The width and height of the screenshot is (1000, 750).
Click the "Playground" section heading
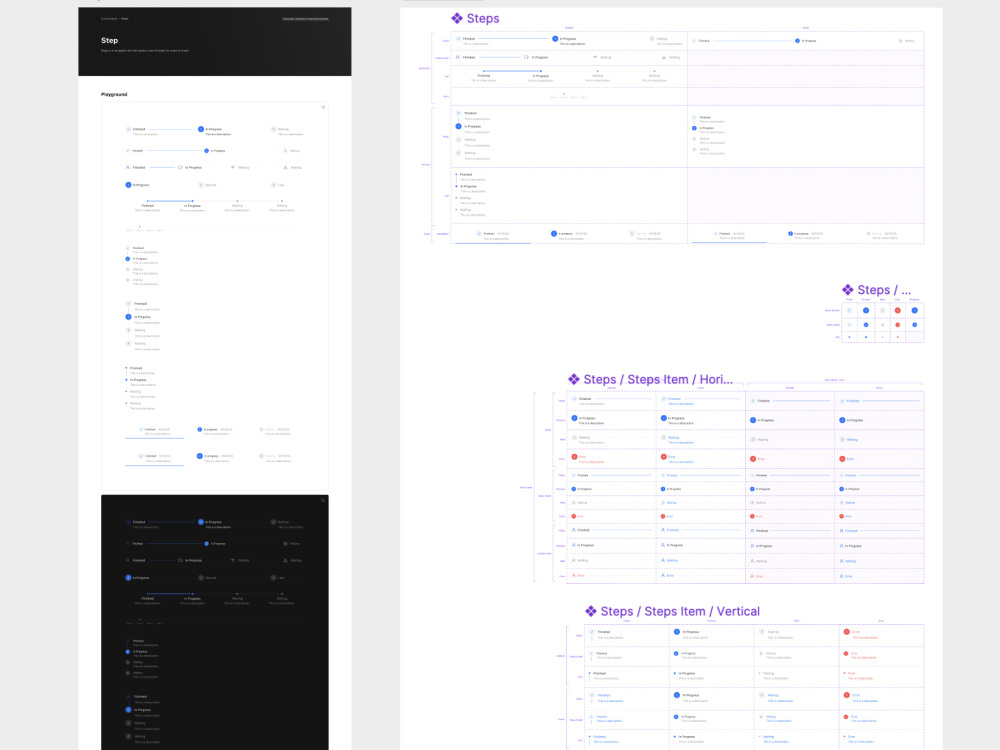(x=114, y=94)
